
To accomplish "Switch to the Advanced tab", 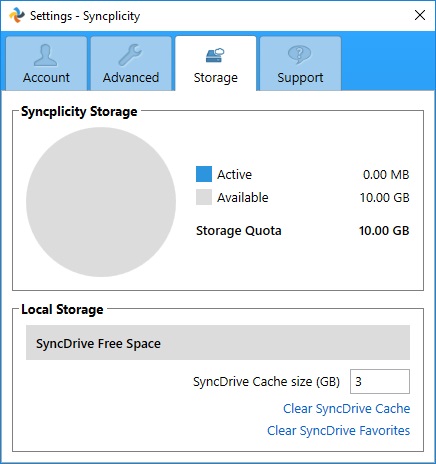I will (131, 63).
